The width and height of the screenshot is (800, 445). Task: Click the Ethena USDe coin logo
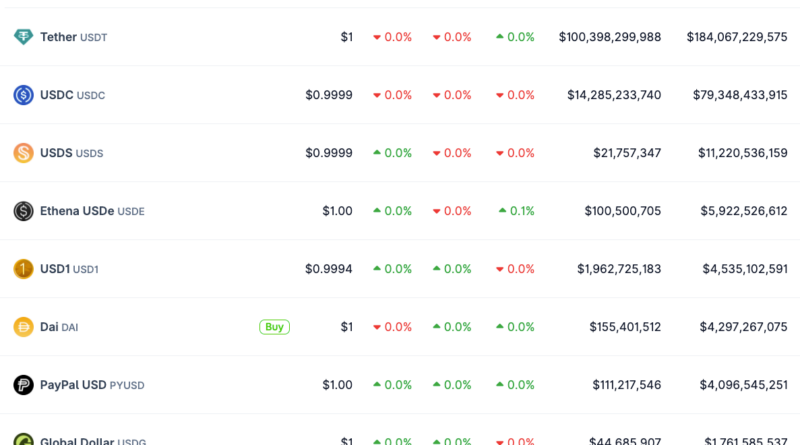click(23, 211)
